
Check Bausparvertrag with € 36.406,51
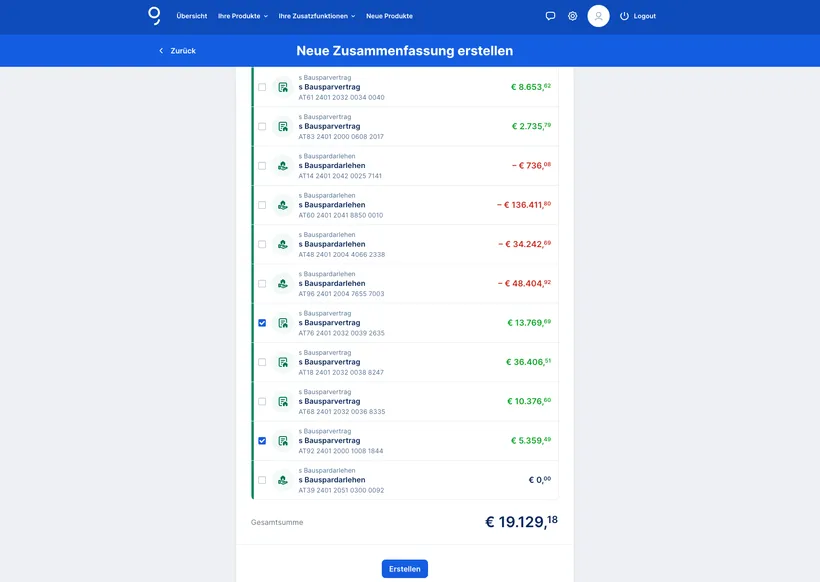coord(262,362)
